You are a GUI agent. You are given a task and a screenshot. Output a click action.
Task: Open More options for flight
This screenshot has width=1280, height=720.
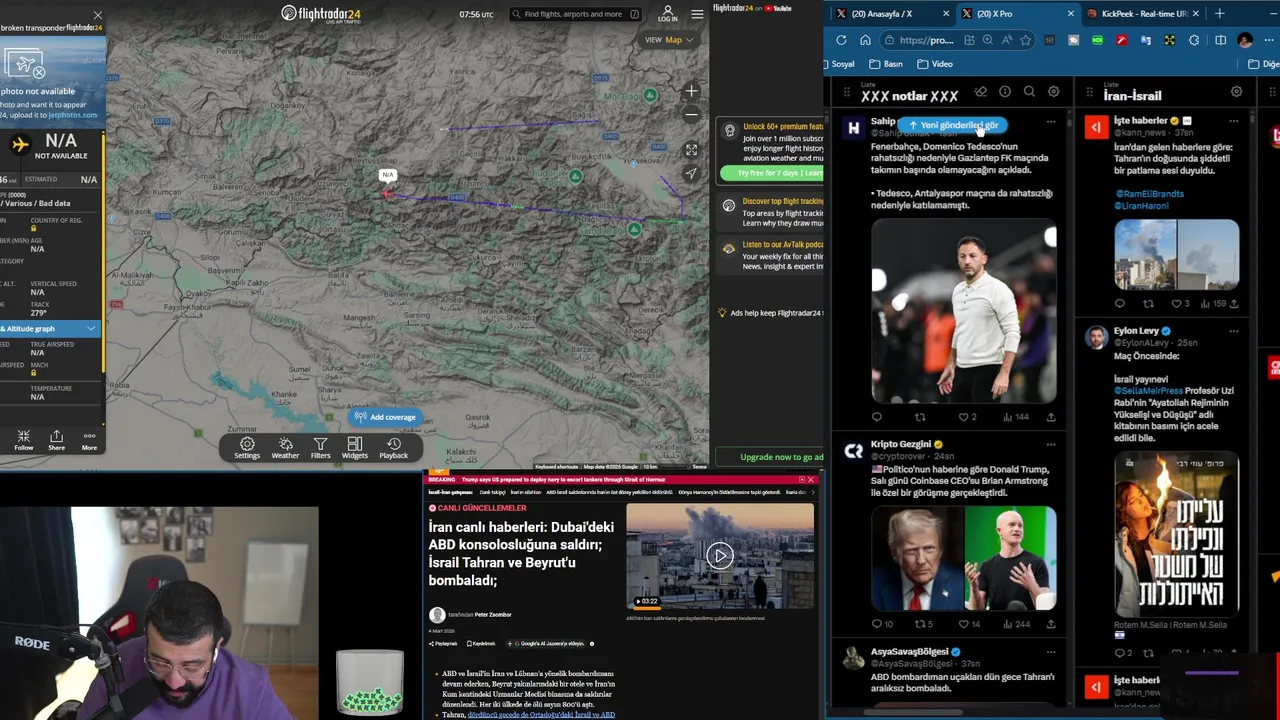pyautogui.click(x=89, y=440)
